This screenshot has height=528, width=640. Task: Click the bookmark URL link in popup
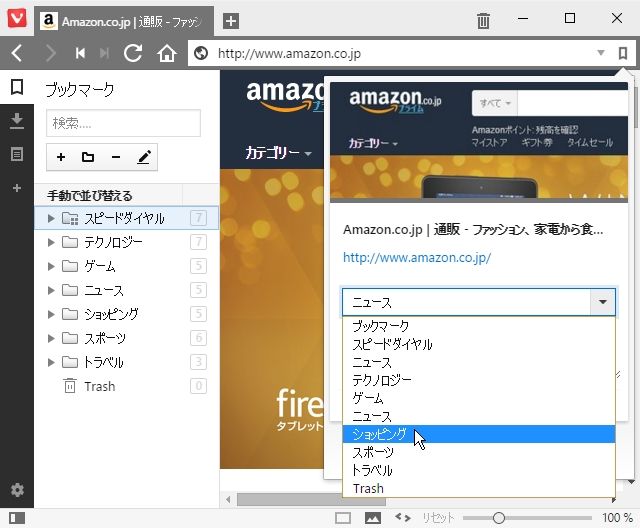[417, 257]
